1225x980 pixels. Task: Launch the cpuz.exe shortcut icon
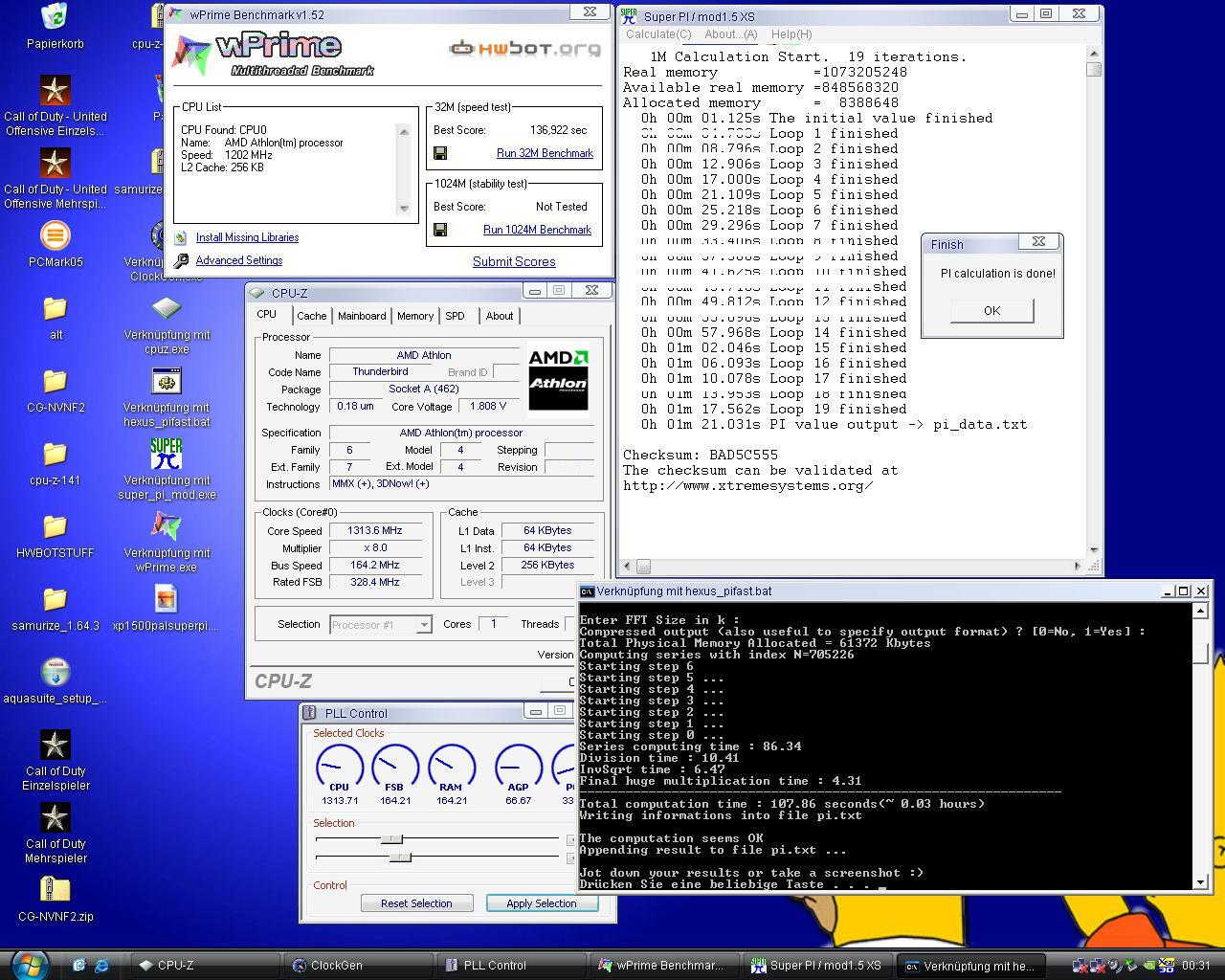[x=167, y=308]
